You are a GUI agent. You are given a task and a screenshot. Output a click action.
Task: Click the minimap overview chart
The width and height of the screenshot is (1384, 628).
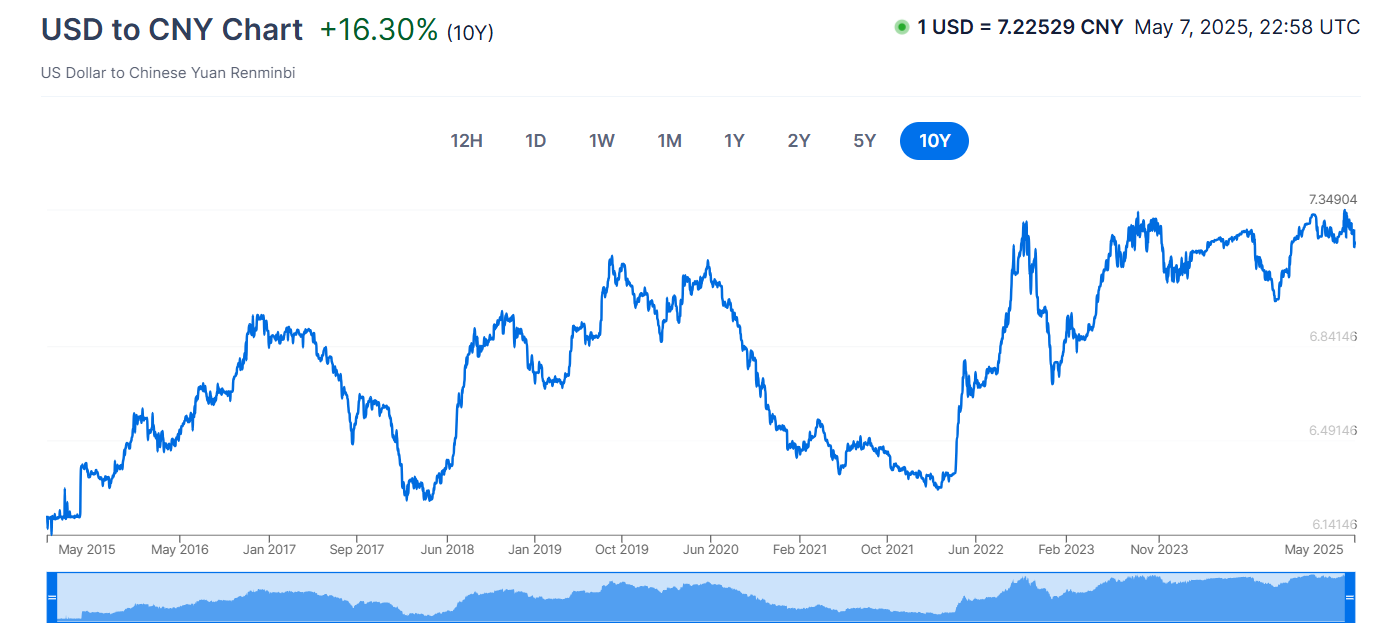[700, 597]
